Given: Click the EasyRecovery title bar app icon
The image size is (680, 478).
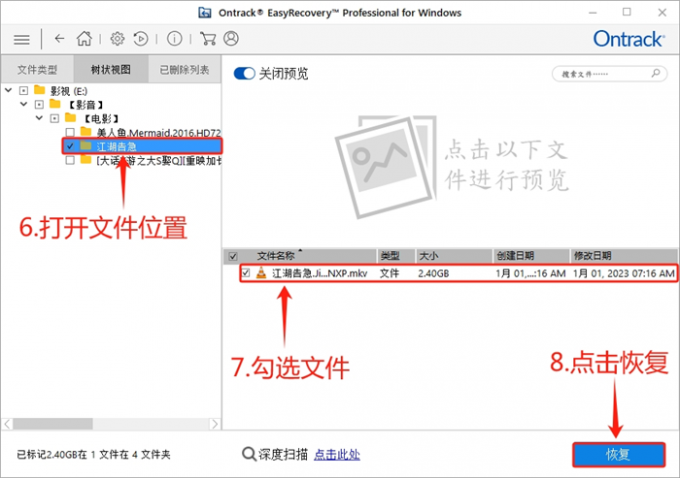Looking at the screenshot, I should pyautogui.click(x=205, y=13).
